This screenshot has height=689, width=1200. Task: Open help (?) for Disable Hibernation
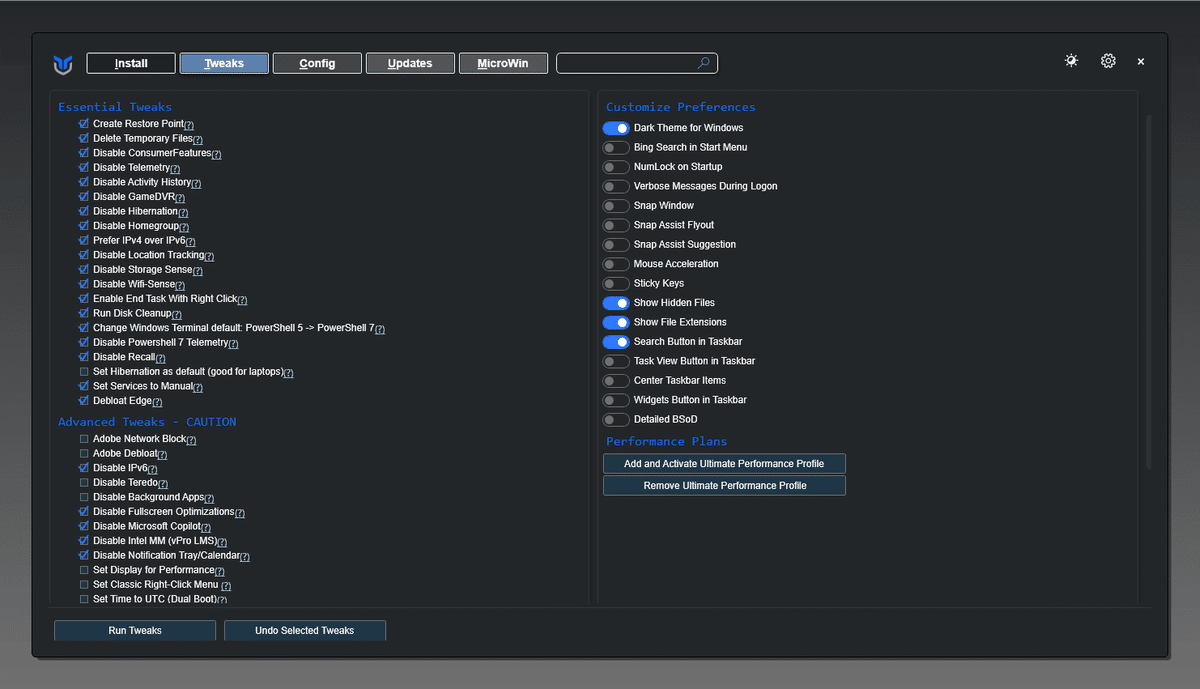click(x=183, y=213)
